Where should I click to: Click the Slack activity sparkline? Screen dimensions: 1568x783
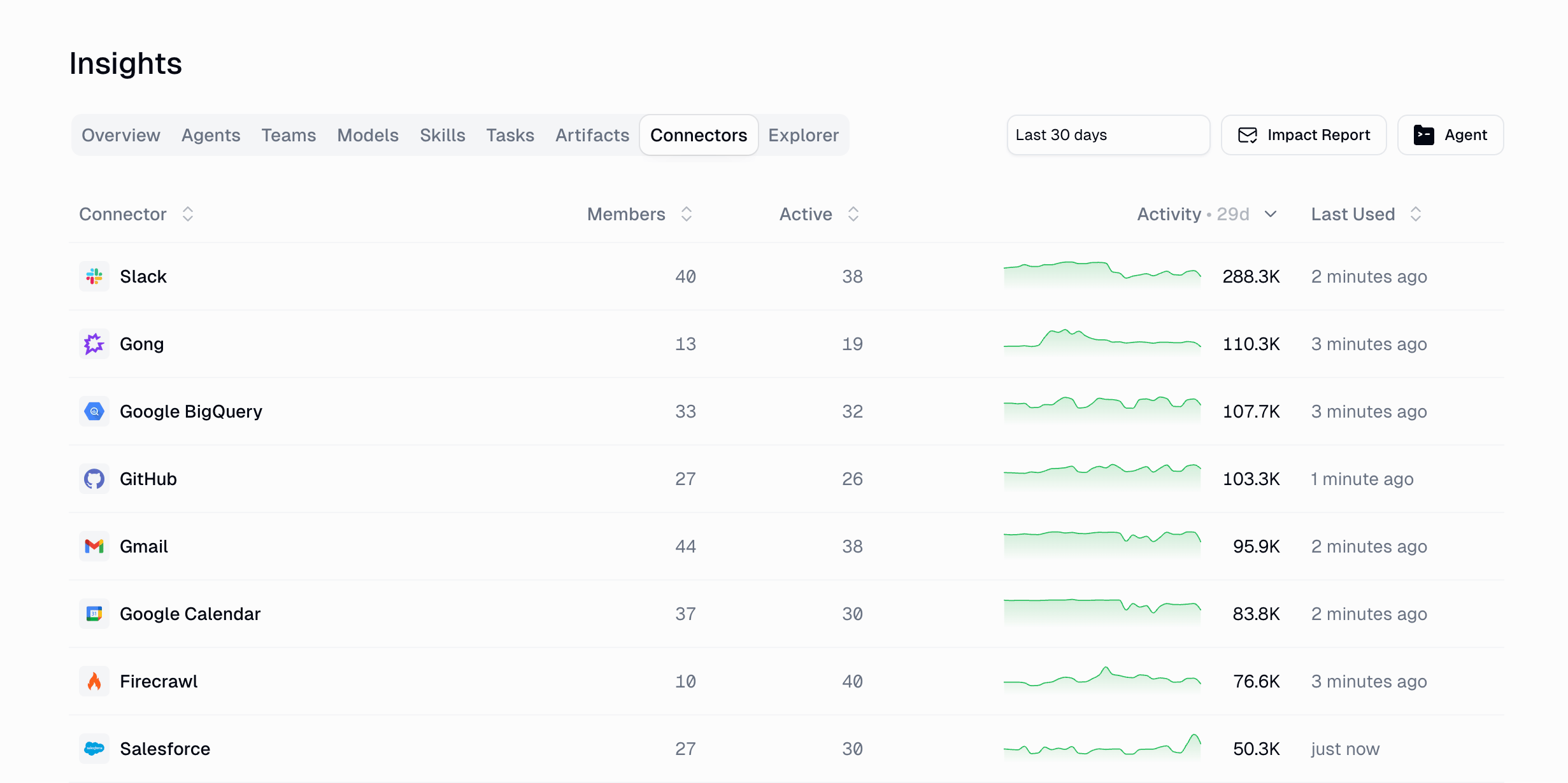coord(1102,275)
